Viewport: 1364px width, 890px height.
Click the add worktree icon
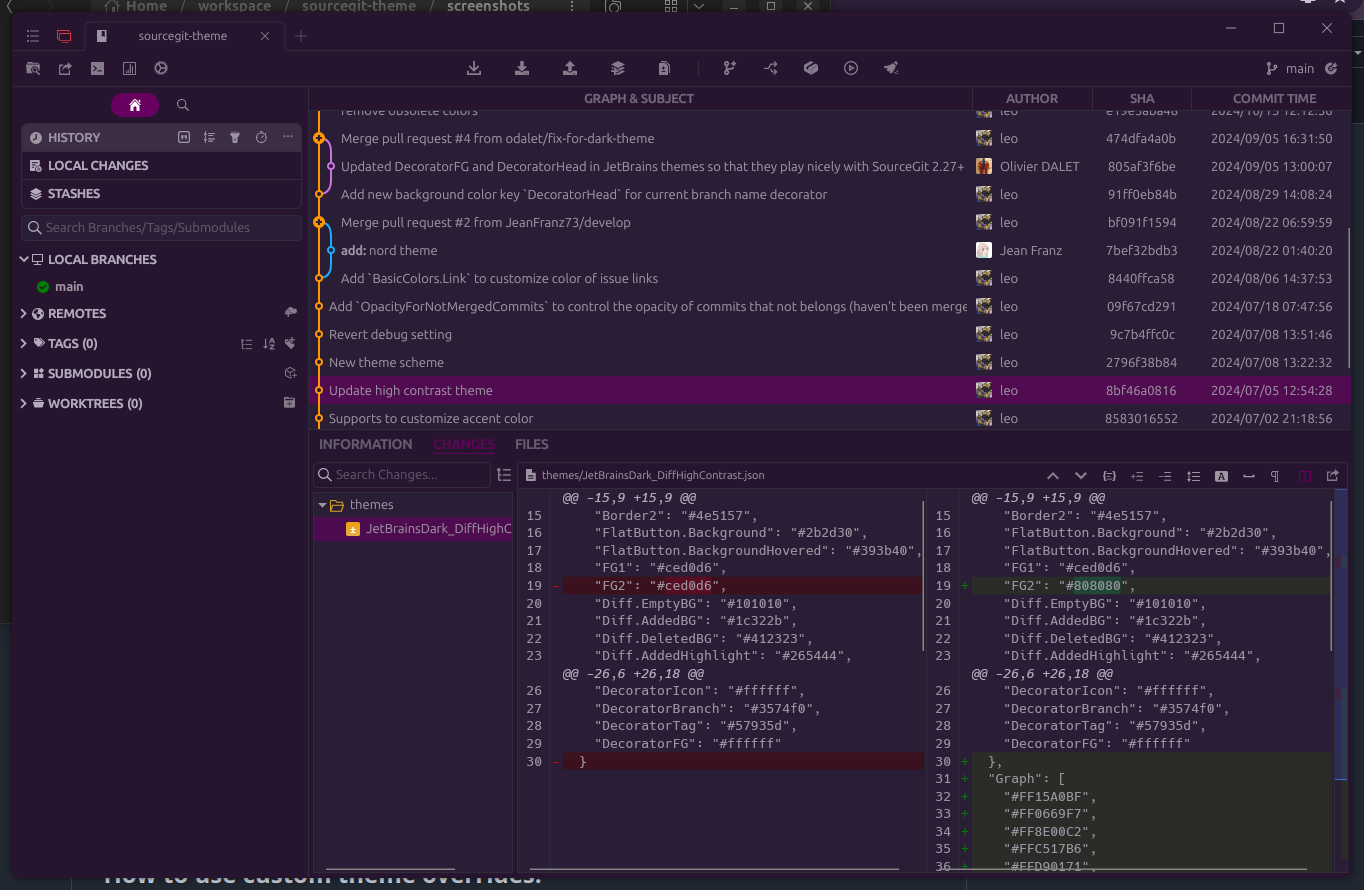[x=290, y=404]
